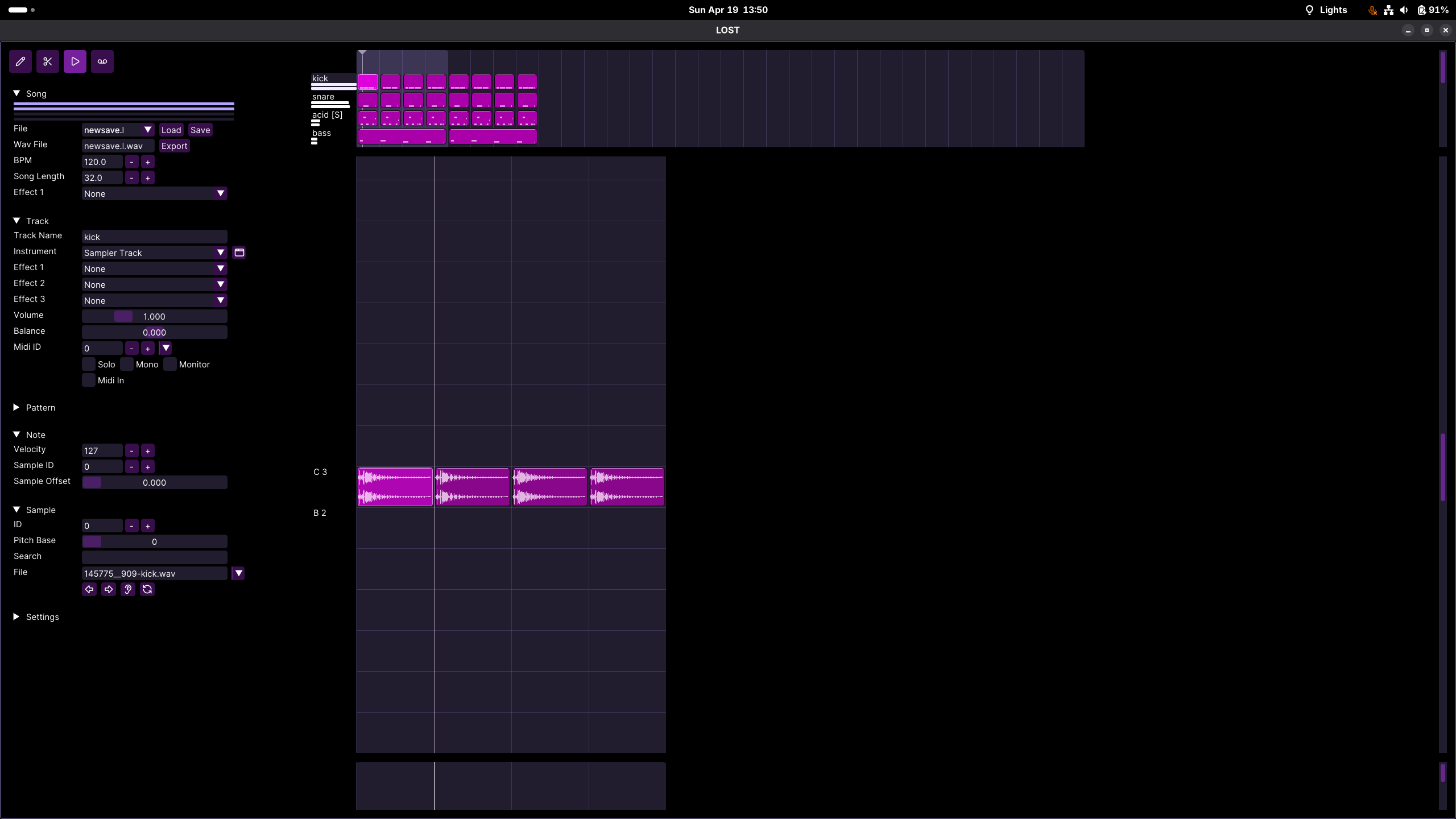Enable the Midi In checkbox
Viewport: 1456px width, 819px height.
89,380
